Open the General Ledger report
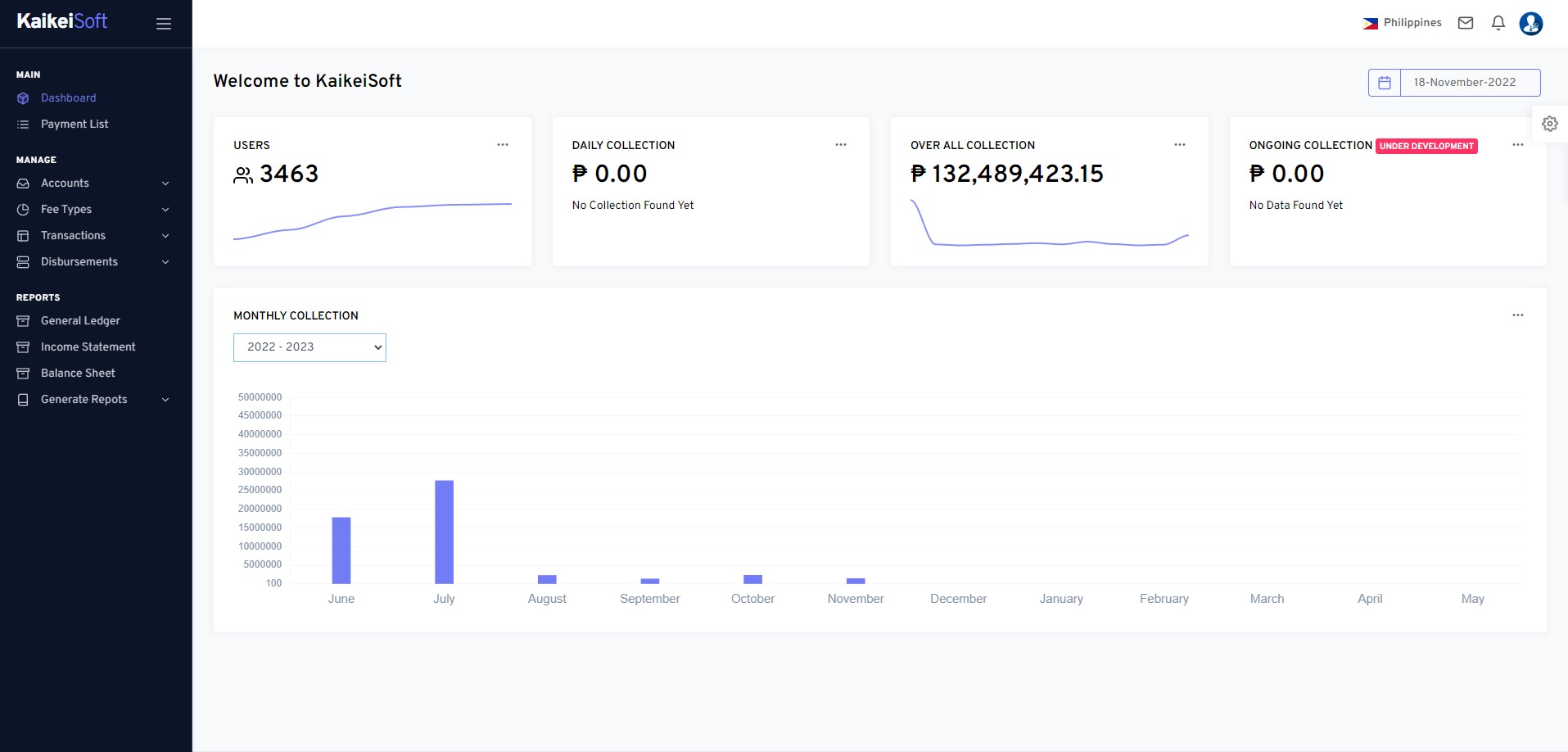1568x752 pixels. [x=80, y=321]
